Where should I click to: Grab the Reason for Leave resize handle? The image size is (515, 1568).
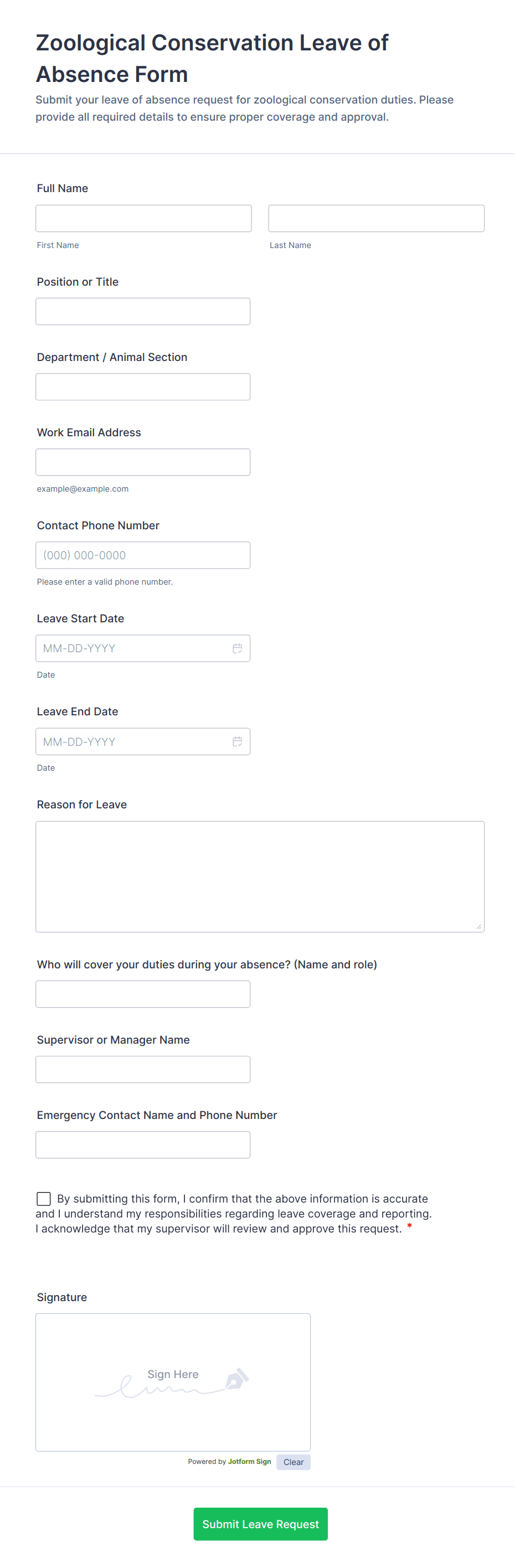point(478,926)
